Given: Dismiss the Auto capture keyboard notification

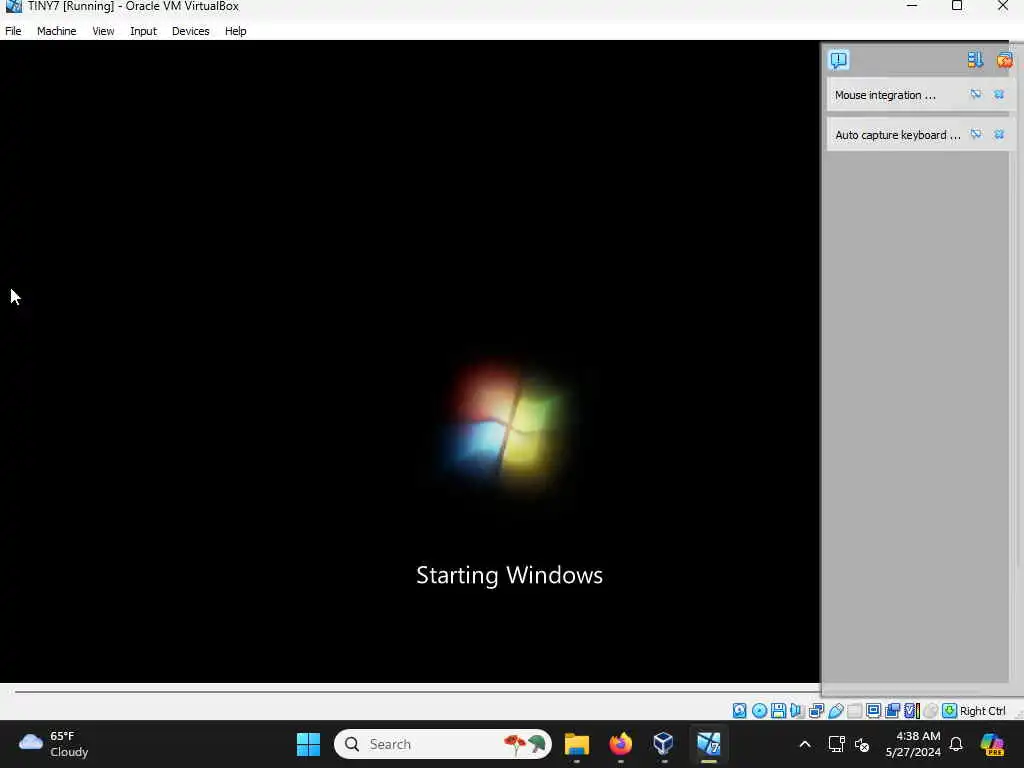Looking at the screenshot, I should [x=999, y=135].
